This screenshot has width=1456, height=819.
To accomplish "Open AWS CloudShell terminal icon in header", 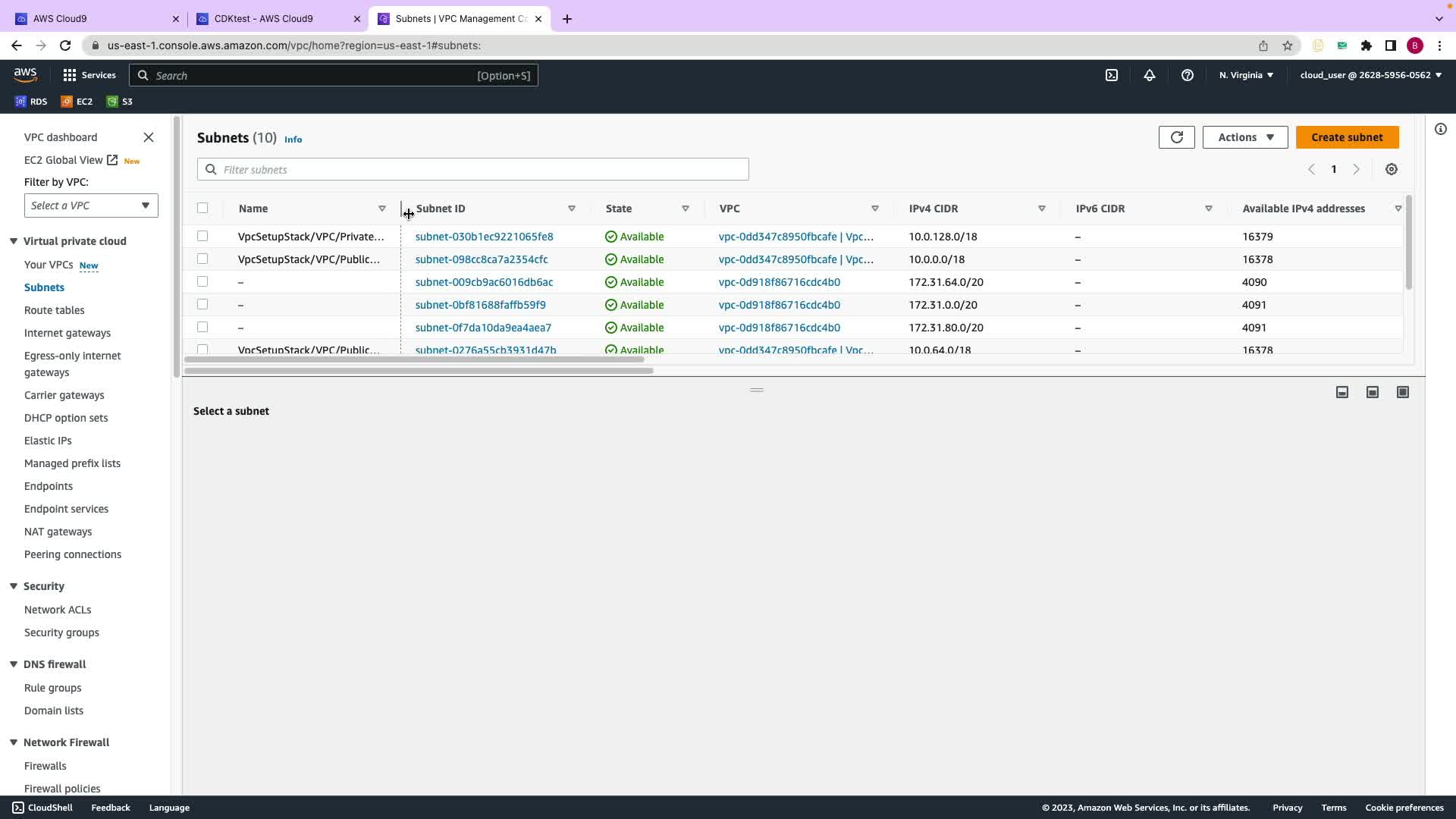I will (x=1111, y=75).
